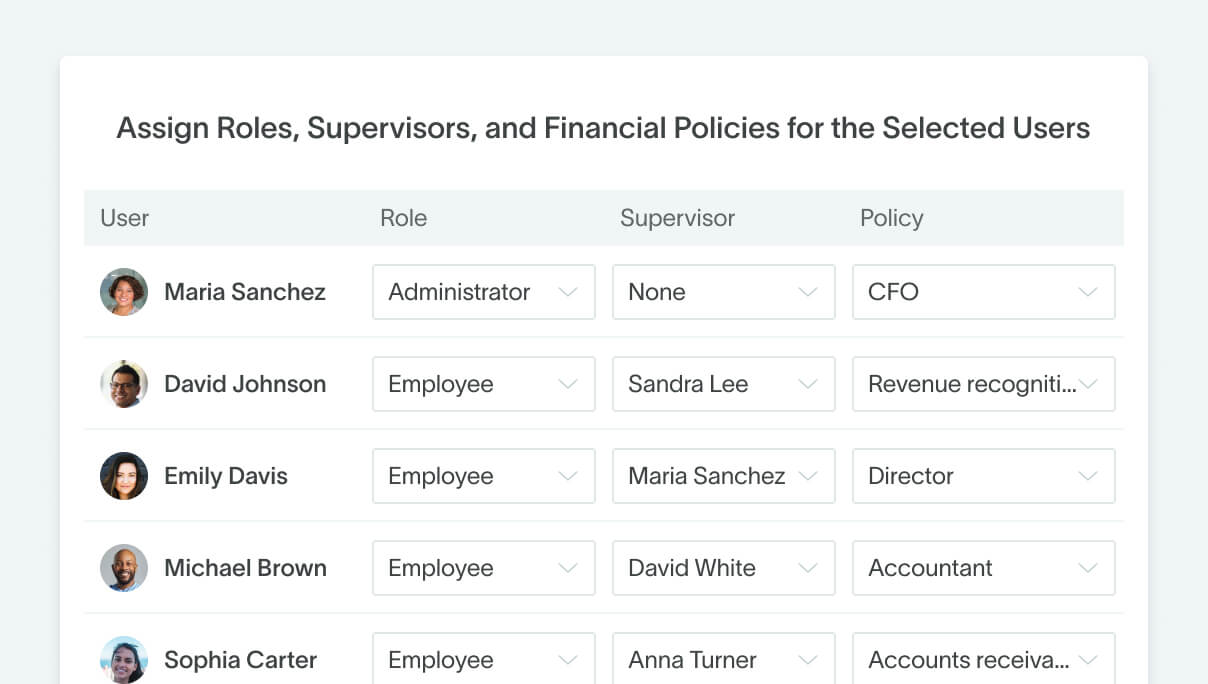This screenshot has height=684, width=1208.
Task: Open Emily Davis's supervisor dropdown
Action: tap(723, 476)
